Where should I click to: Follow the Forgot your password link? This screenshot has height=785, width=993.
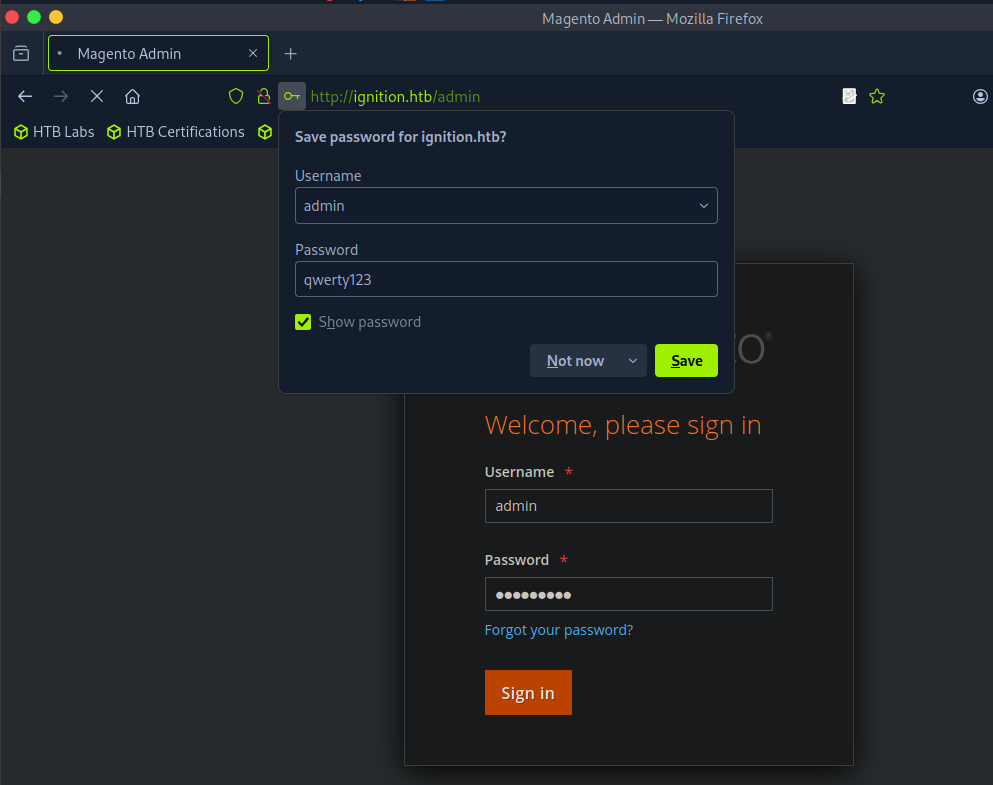tap(558, 630)
